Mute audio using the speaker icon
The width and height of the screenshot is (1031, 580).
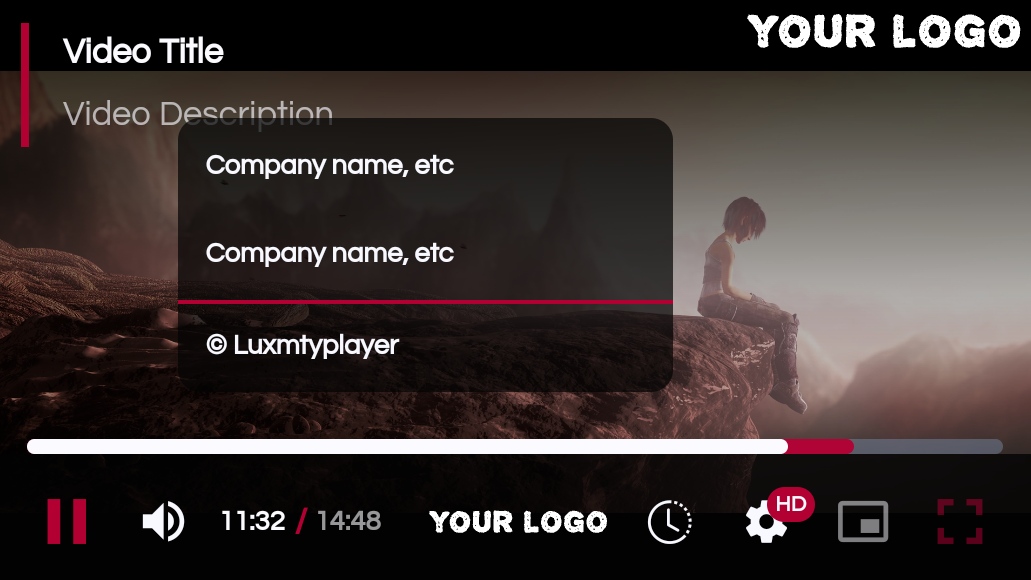(x=163, y=521)
